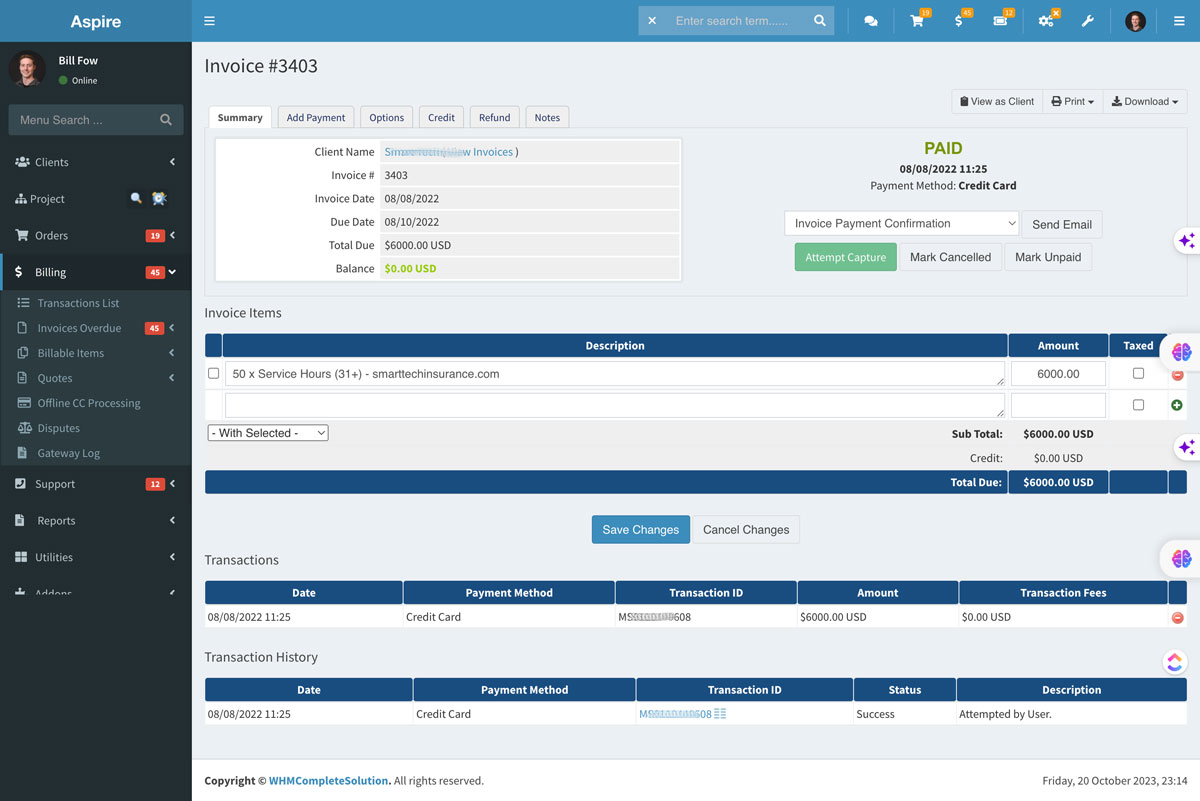Expand the Utilities sidebar menu

[95, 557]
